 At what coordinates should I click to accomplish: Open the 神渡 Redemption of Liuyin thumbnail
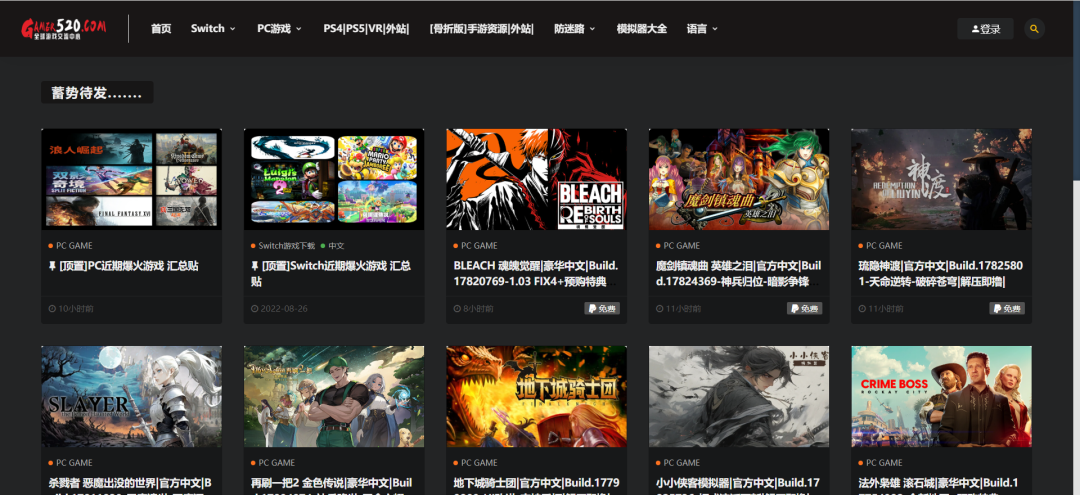click(x=942, y=179)
